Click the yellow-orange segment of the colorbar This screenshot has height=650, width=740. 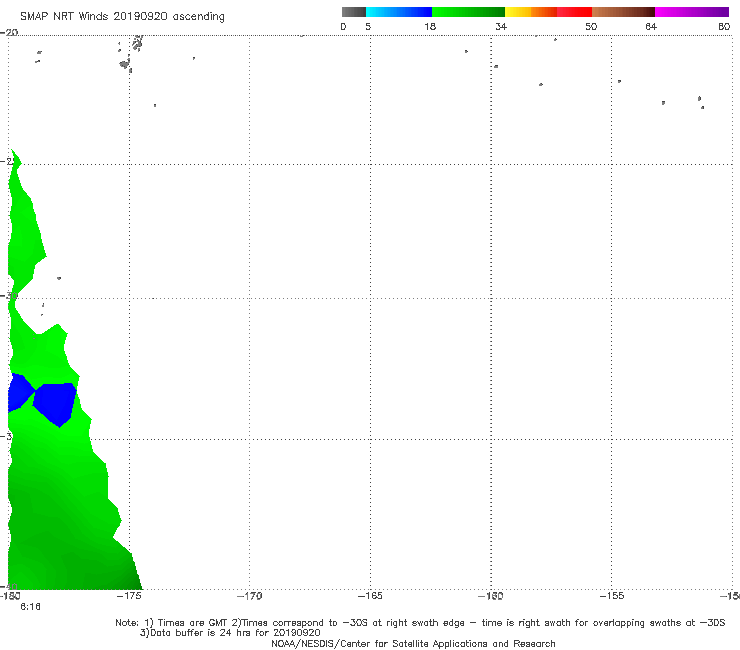coord(531,12)
